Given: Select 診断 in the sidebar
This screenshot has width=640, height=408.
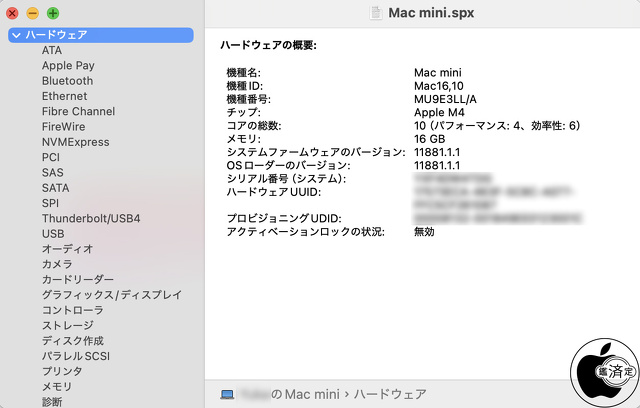Looking at the screenshot, I should tap(52, 402).
